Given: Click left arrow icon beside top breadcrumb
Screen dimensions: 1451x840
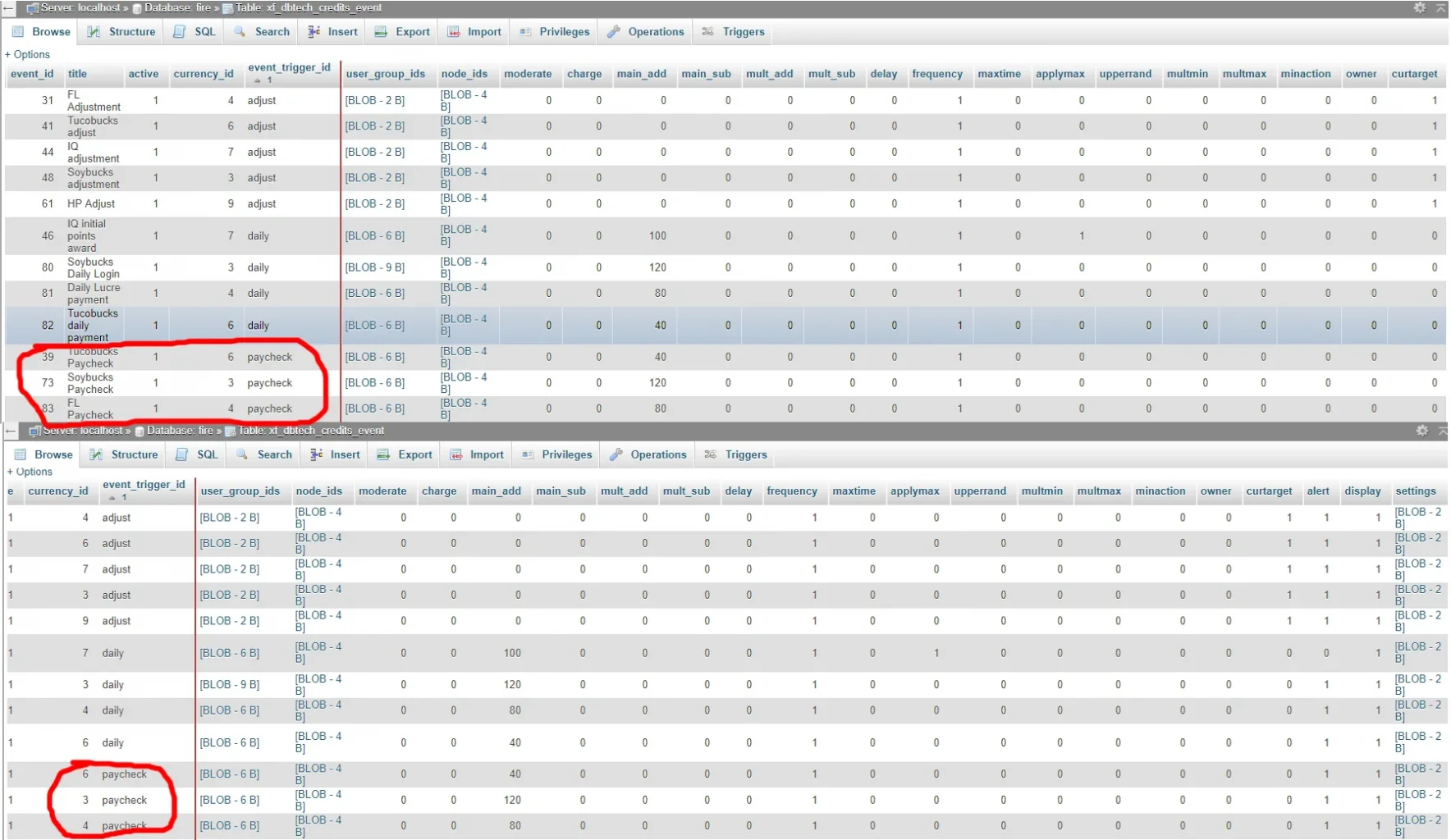Looking at the screenshot, I should (x=8, y=8).
